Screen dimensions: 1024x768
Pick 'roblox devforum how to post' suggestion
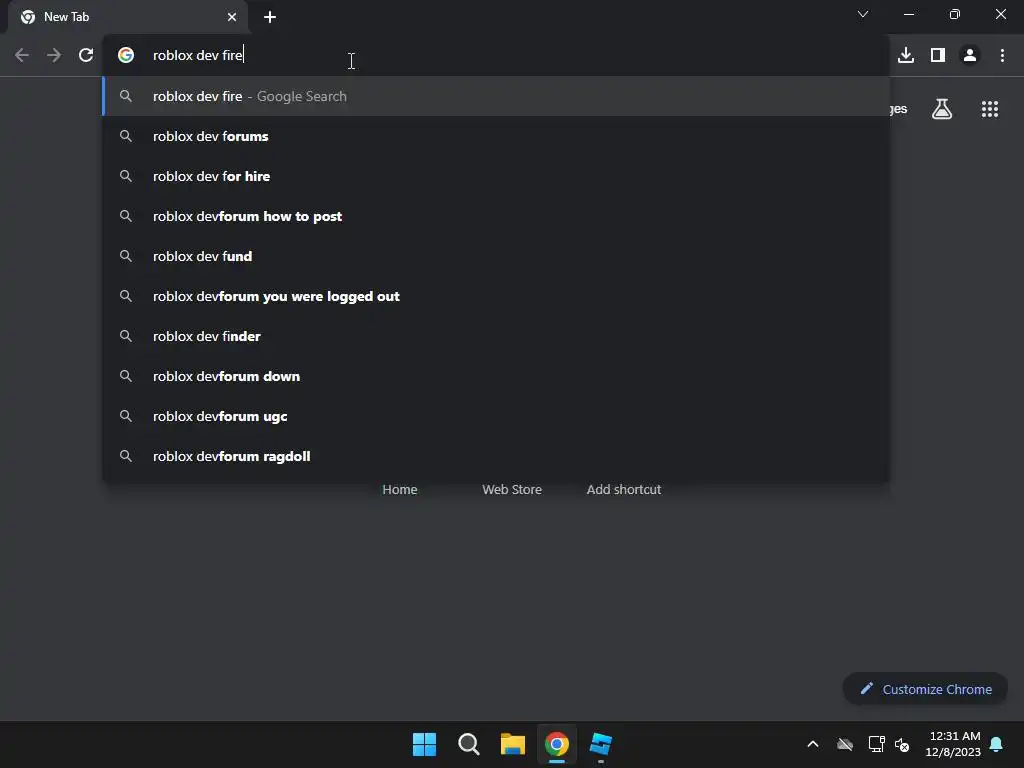496,216
